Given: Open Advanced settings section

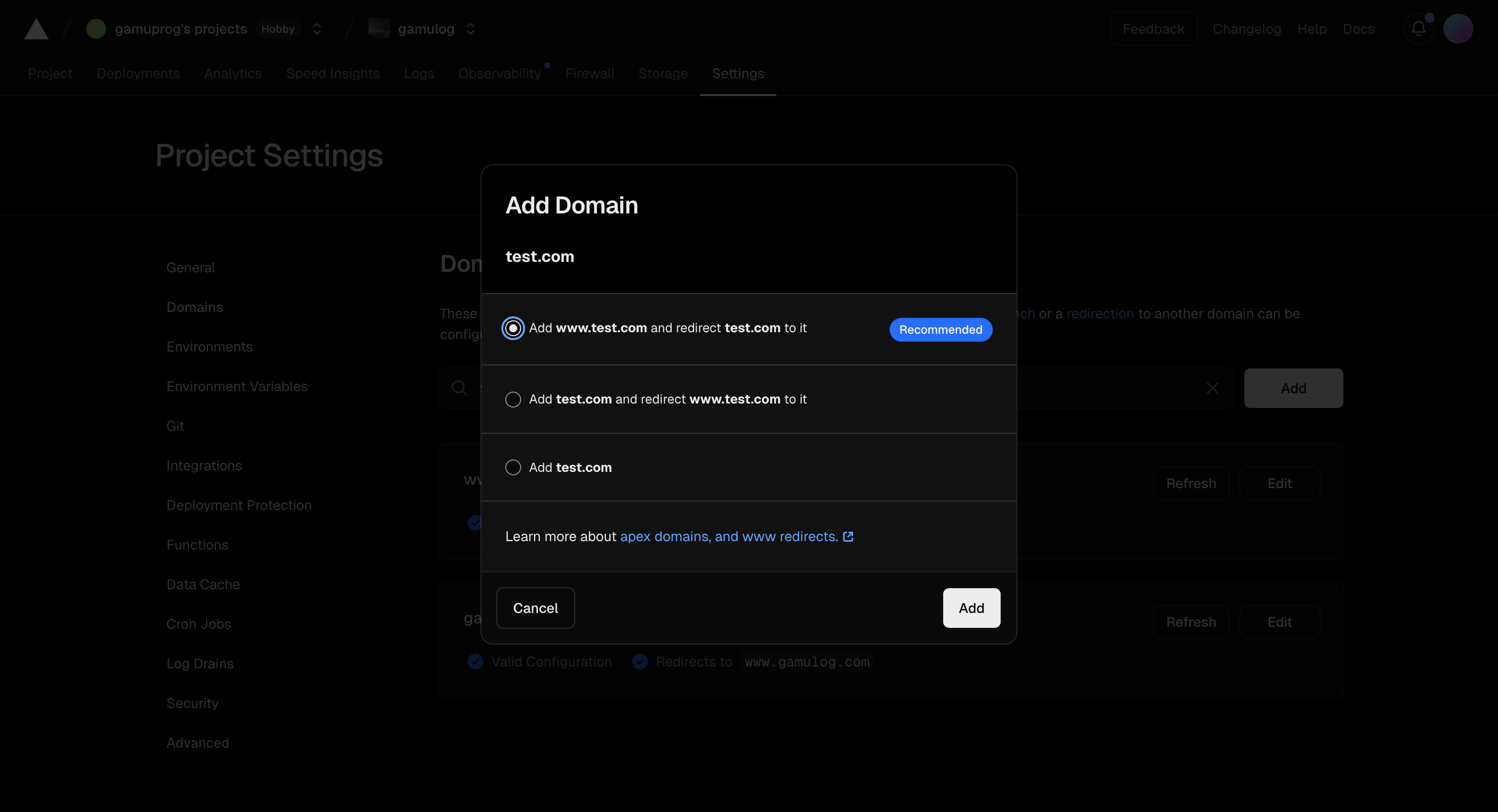Looking at the screenshot, I should (198, 742).
